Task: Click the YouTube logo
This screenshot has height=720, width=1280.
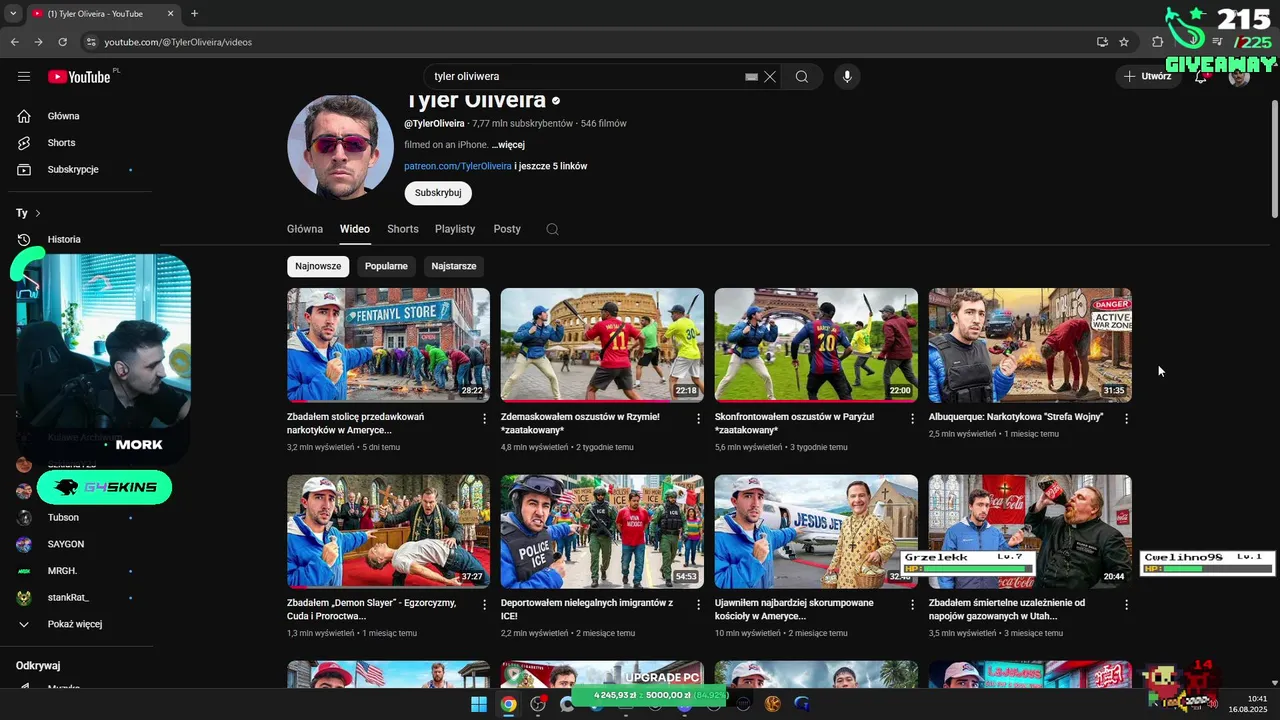Action: click(x=79, y=76)
